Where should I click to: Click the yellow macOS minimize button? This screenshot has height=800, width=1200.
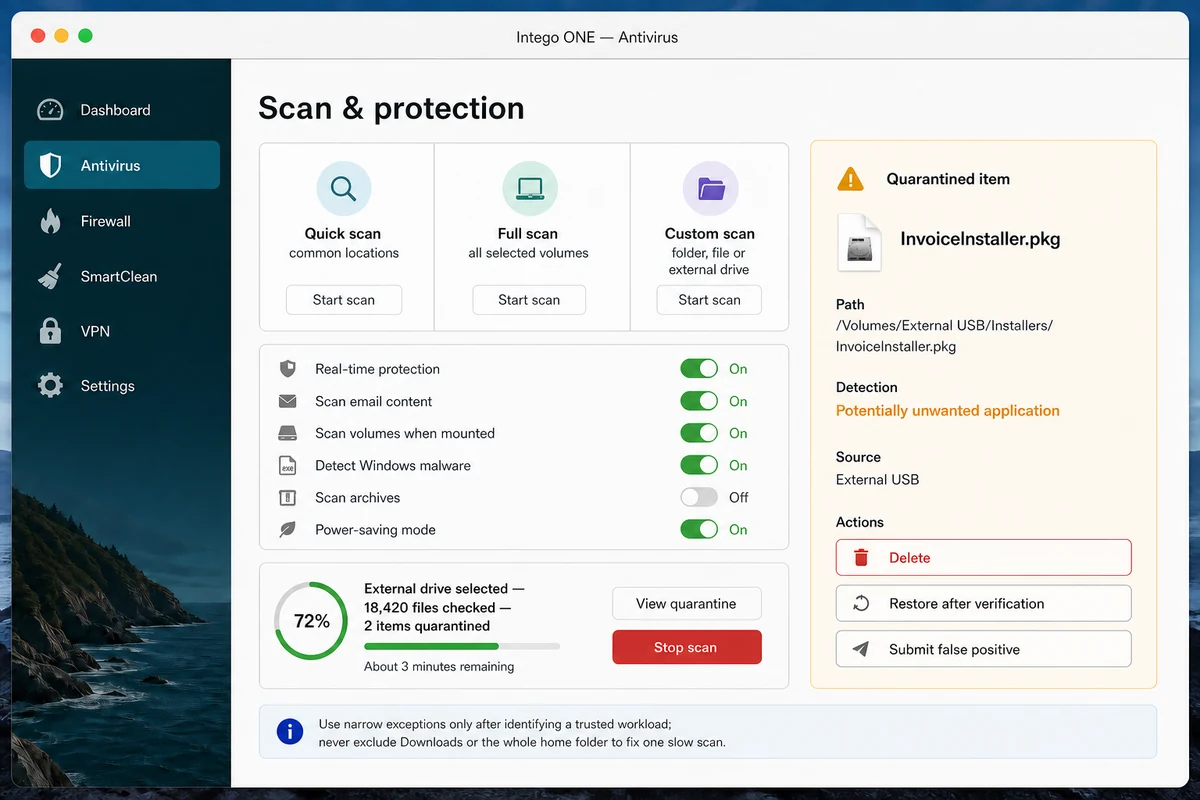[x=61, y=36]
